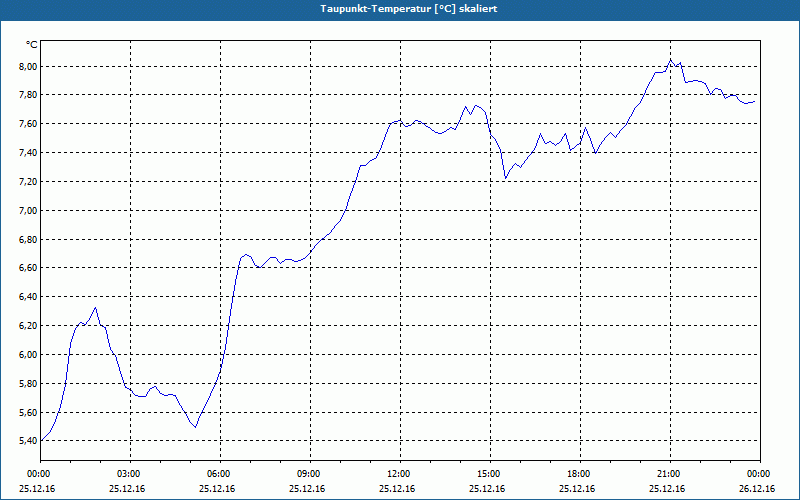This screenshot has height=500, width=800.
Task: Select the 6,00 y-axis value
Action: pos(29,355)
